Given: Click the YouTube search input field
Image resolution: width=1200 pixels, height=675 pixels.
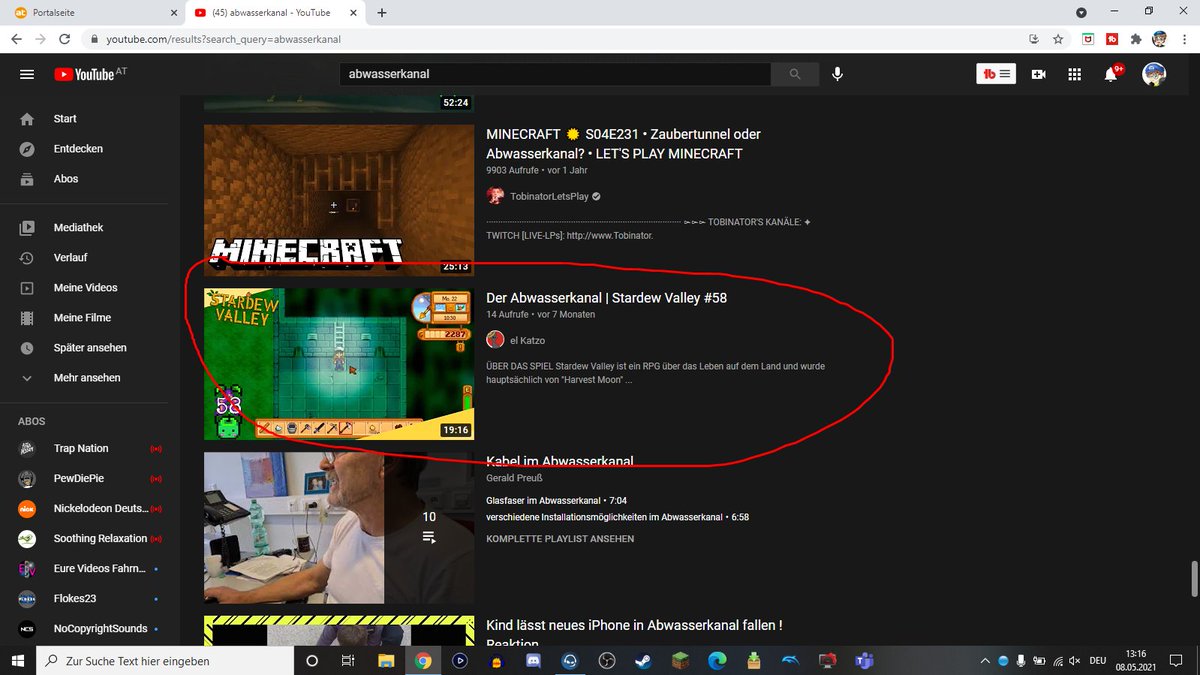Looking at the screenshot, I should [x=555, y=74].
